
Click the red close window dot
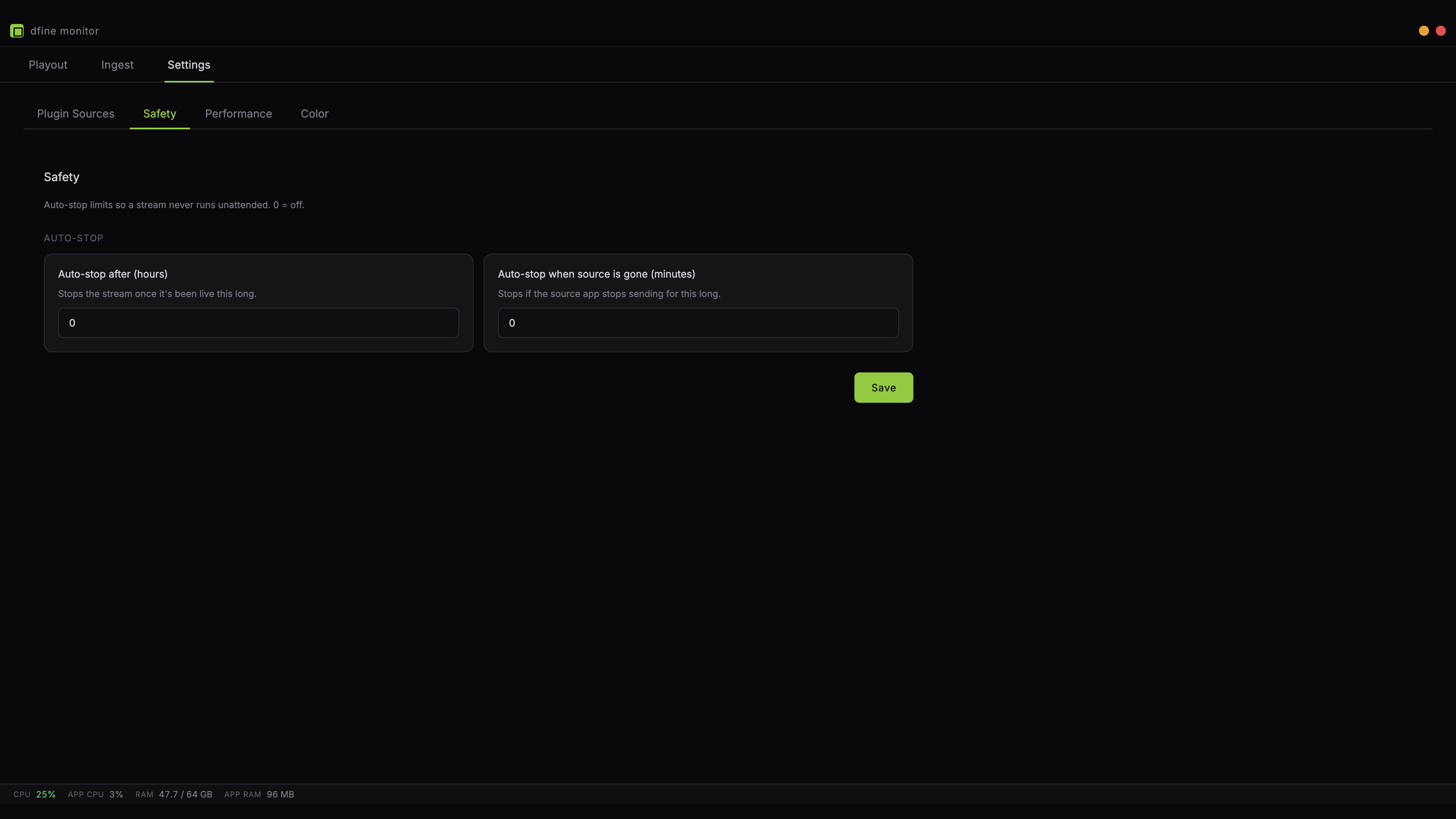(1441, 31)
